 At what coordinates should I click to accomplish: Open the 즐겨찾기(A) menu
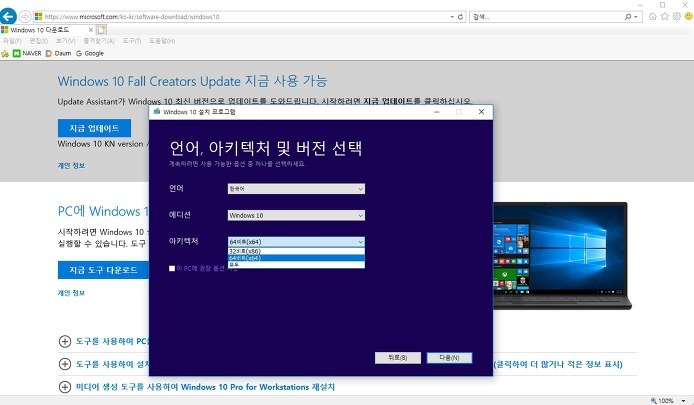pos(99,41)
